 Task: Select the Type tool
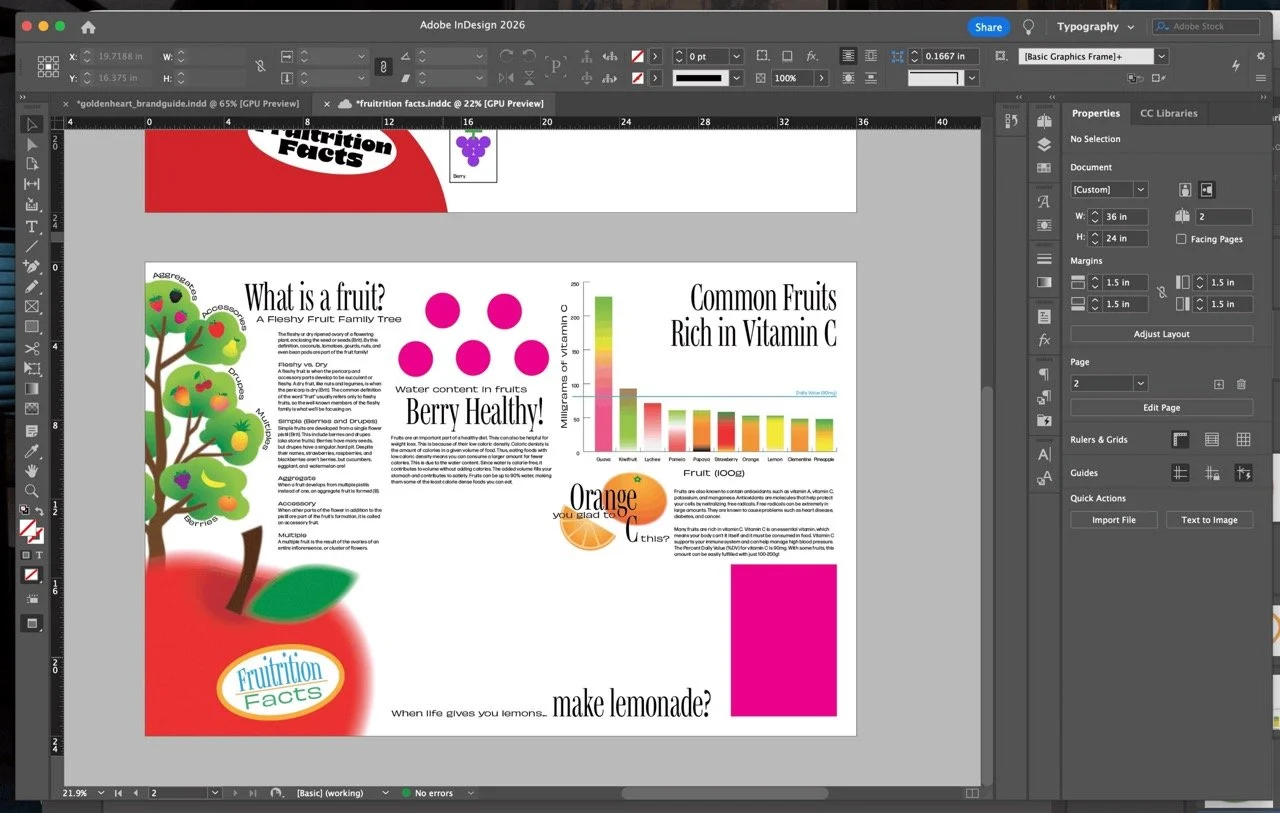[32, 226]
